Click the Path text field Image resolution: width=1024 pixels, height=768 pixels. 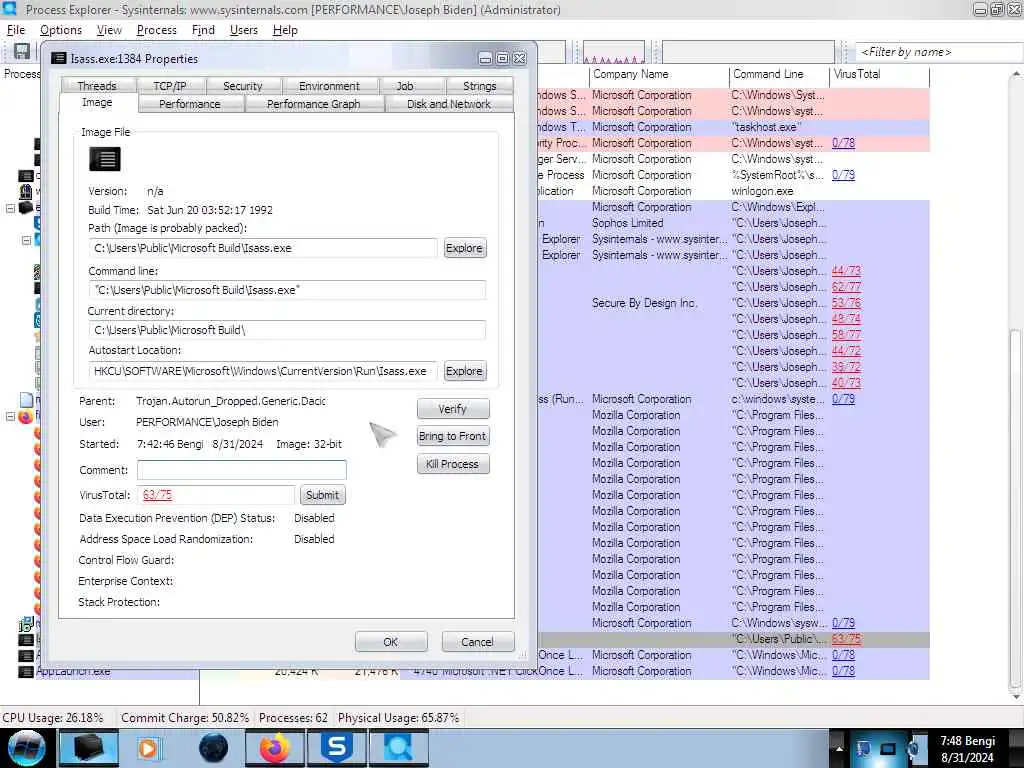coord(264,248)
